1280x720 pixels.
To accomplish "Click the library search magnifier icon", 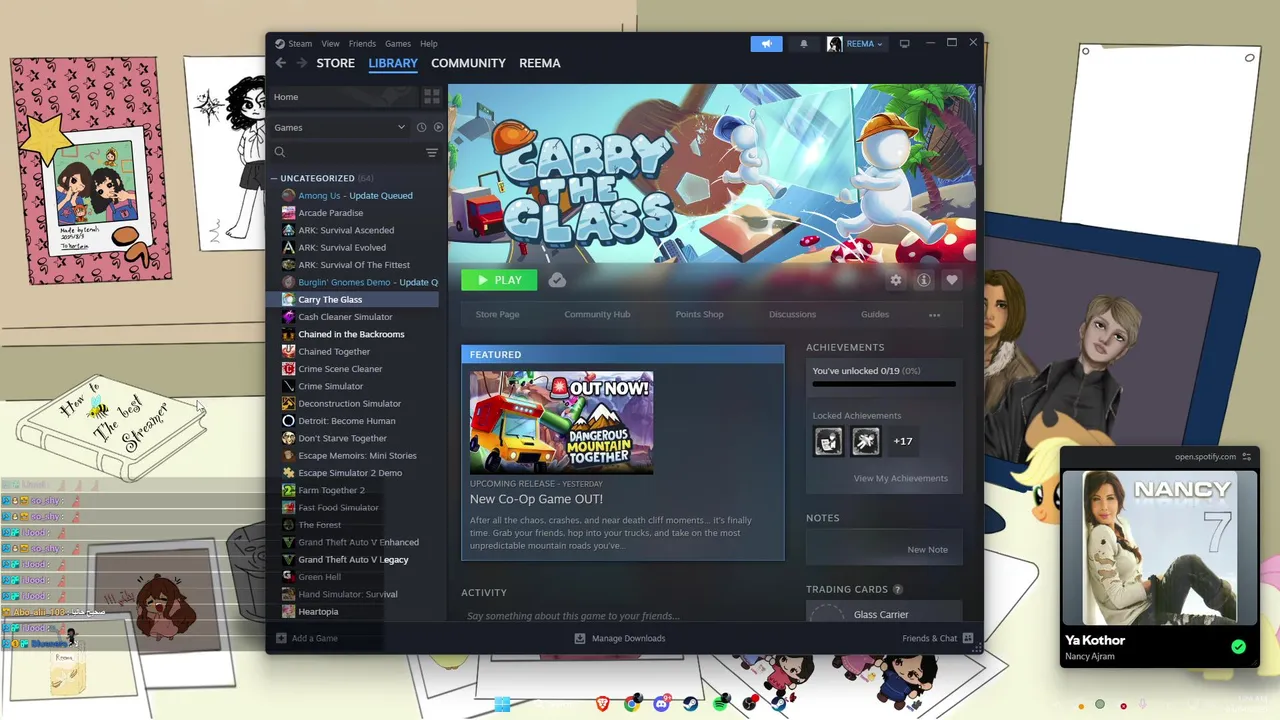I will pos(280,153).
